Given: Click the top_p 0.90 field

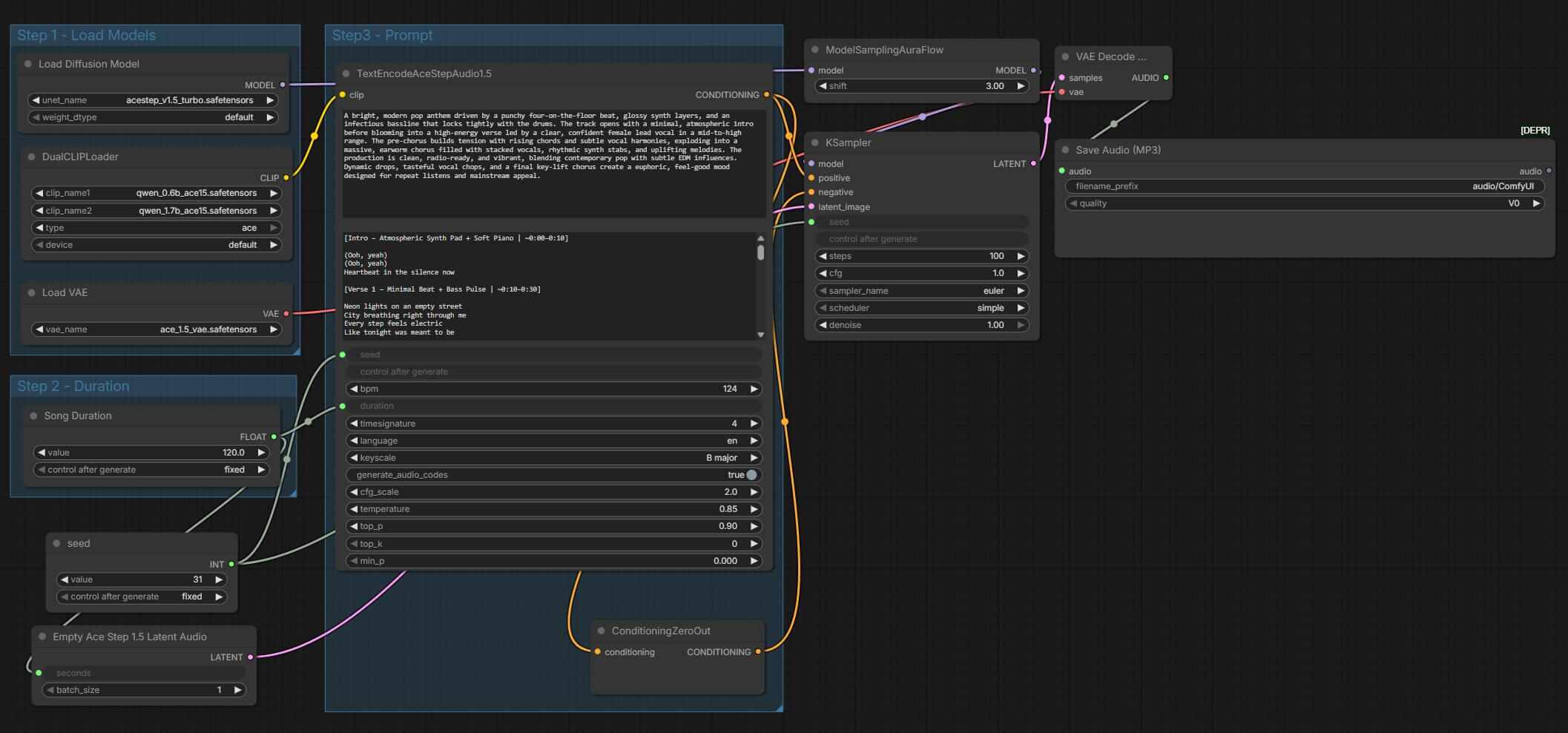Looking at the screenshot, I should click(554, 526).
